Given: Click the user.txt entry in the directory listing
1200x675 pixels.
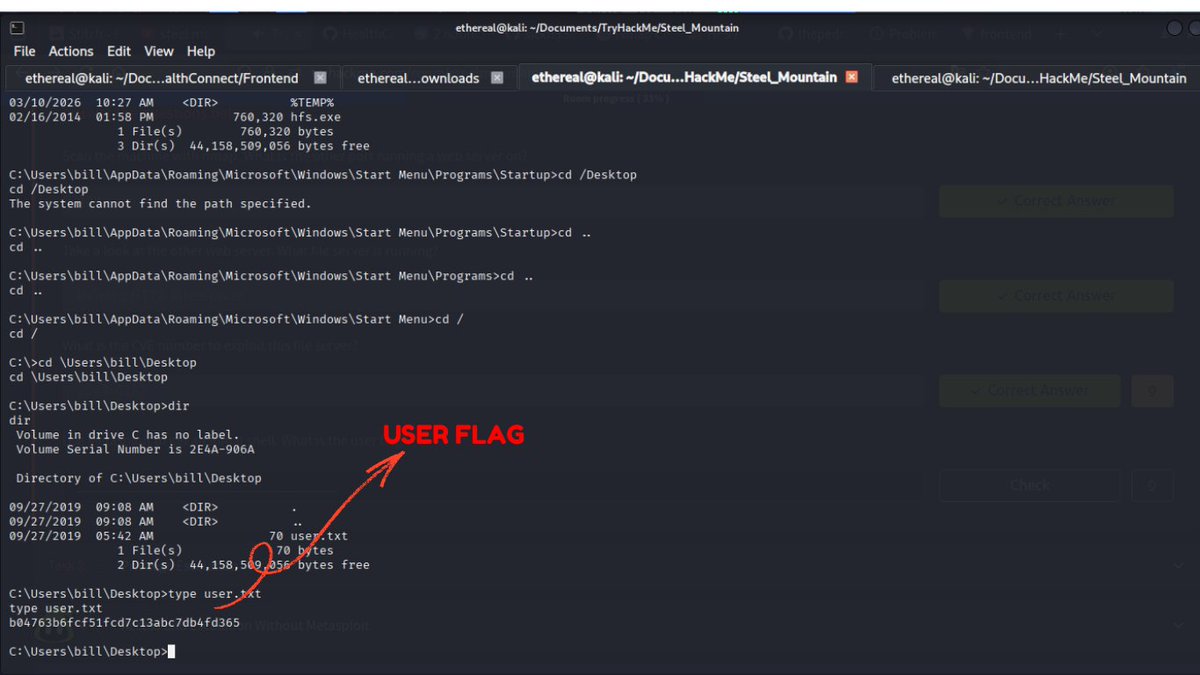Looking at the screenshot, I should pyautogui.click(x=320, y=537).
